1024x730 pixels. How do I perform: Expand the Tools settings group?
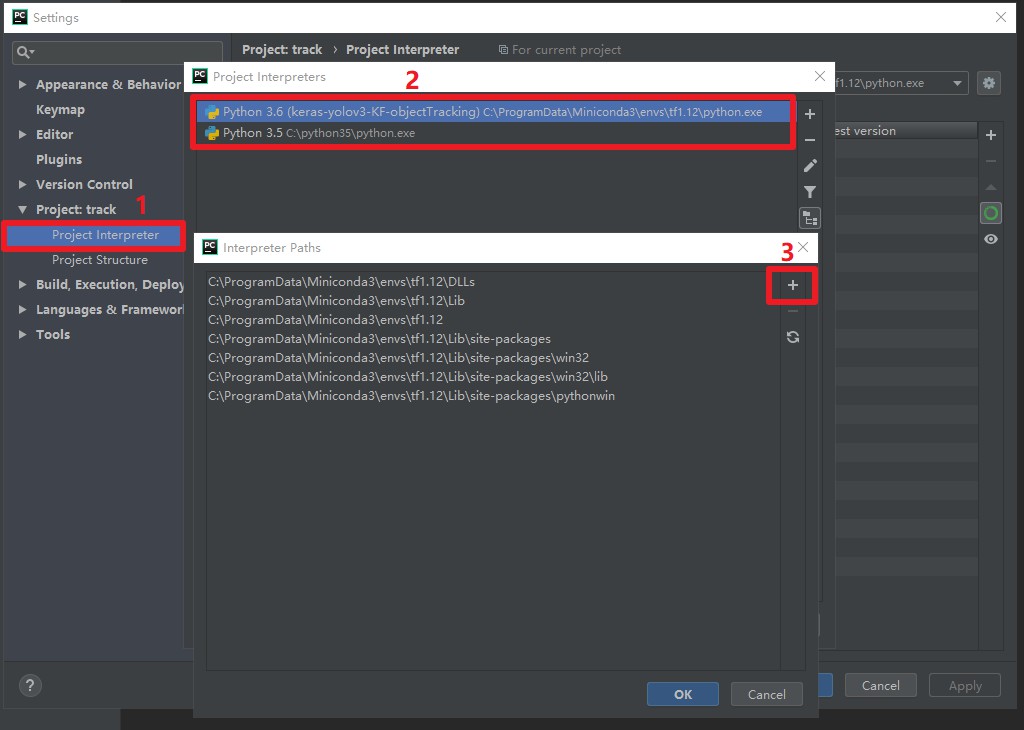pos(23,334)
